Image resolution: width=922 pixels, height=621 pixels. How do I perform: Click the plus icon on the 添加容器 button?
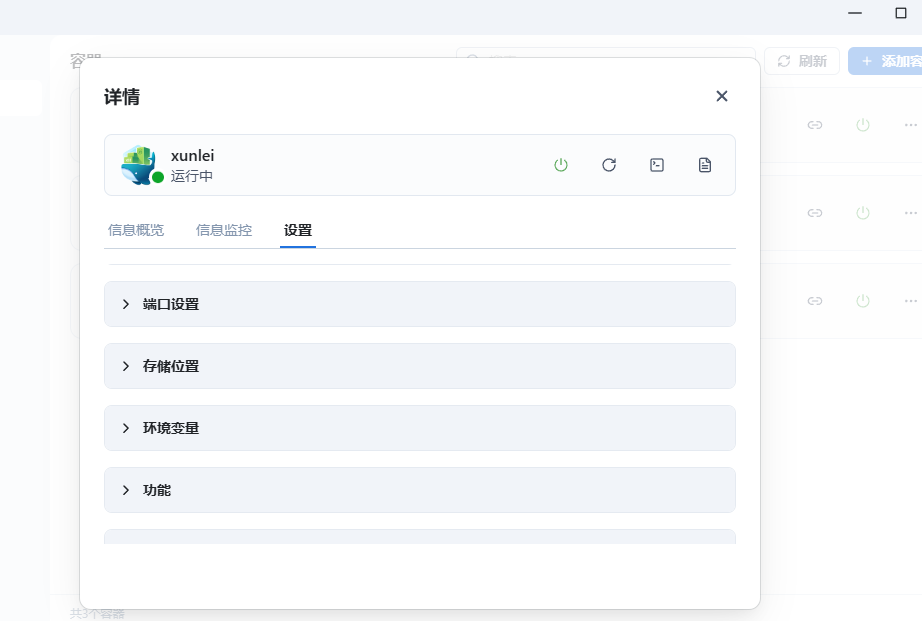867,60
